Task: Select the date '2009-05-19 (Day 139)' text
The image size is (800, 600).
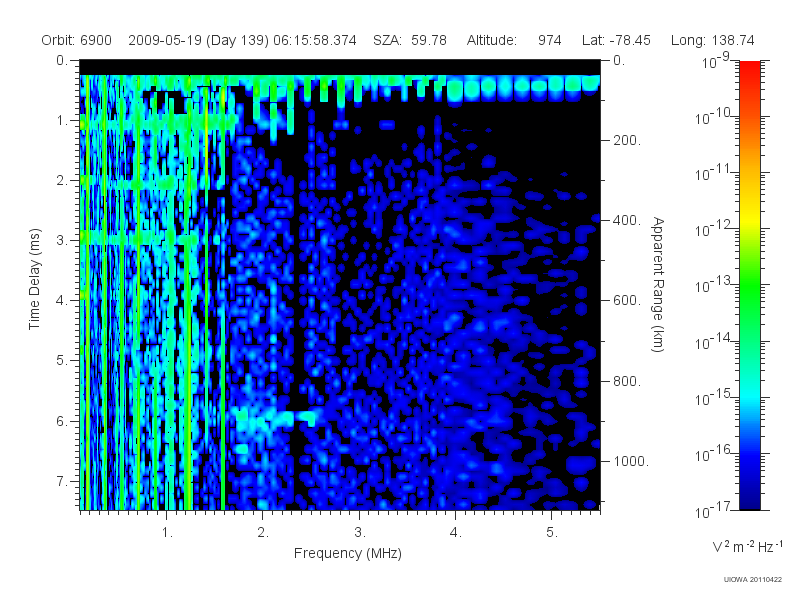Action: (x=198, y=40)
